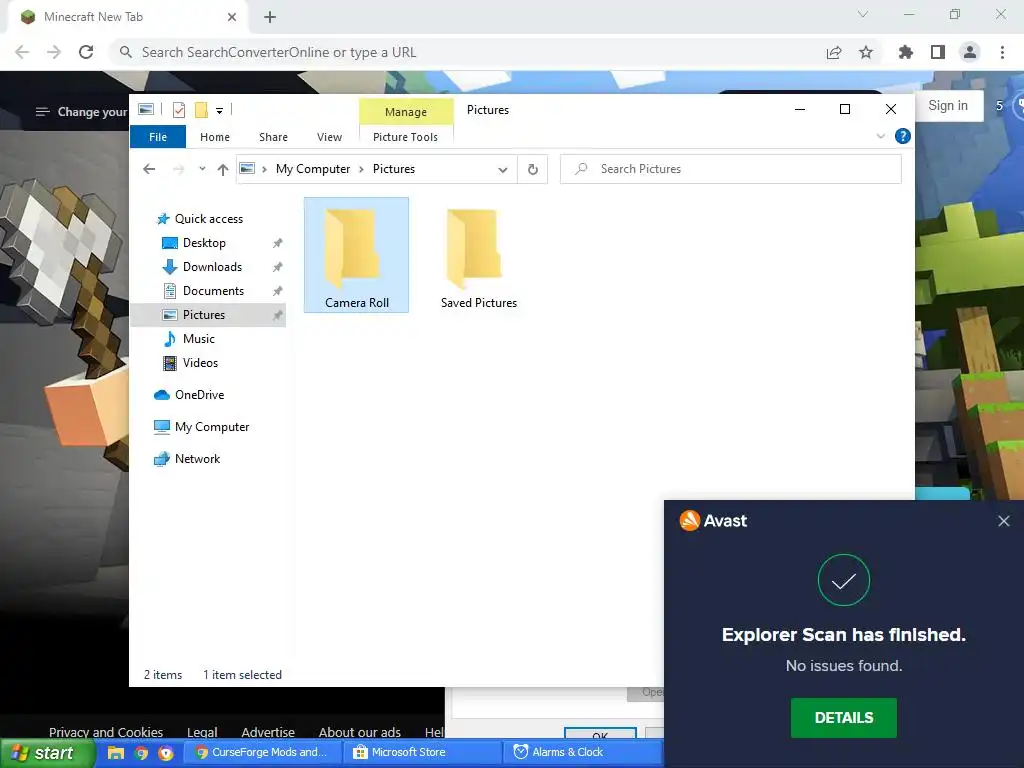Refresh the Pictures folder view
The height and width of the screenshot is (768, 1024).
coord(533,169)
